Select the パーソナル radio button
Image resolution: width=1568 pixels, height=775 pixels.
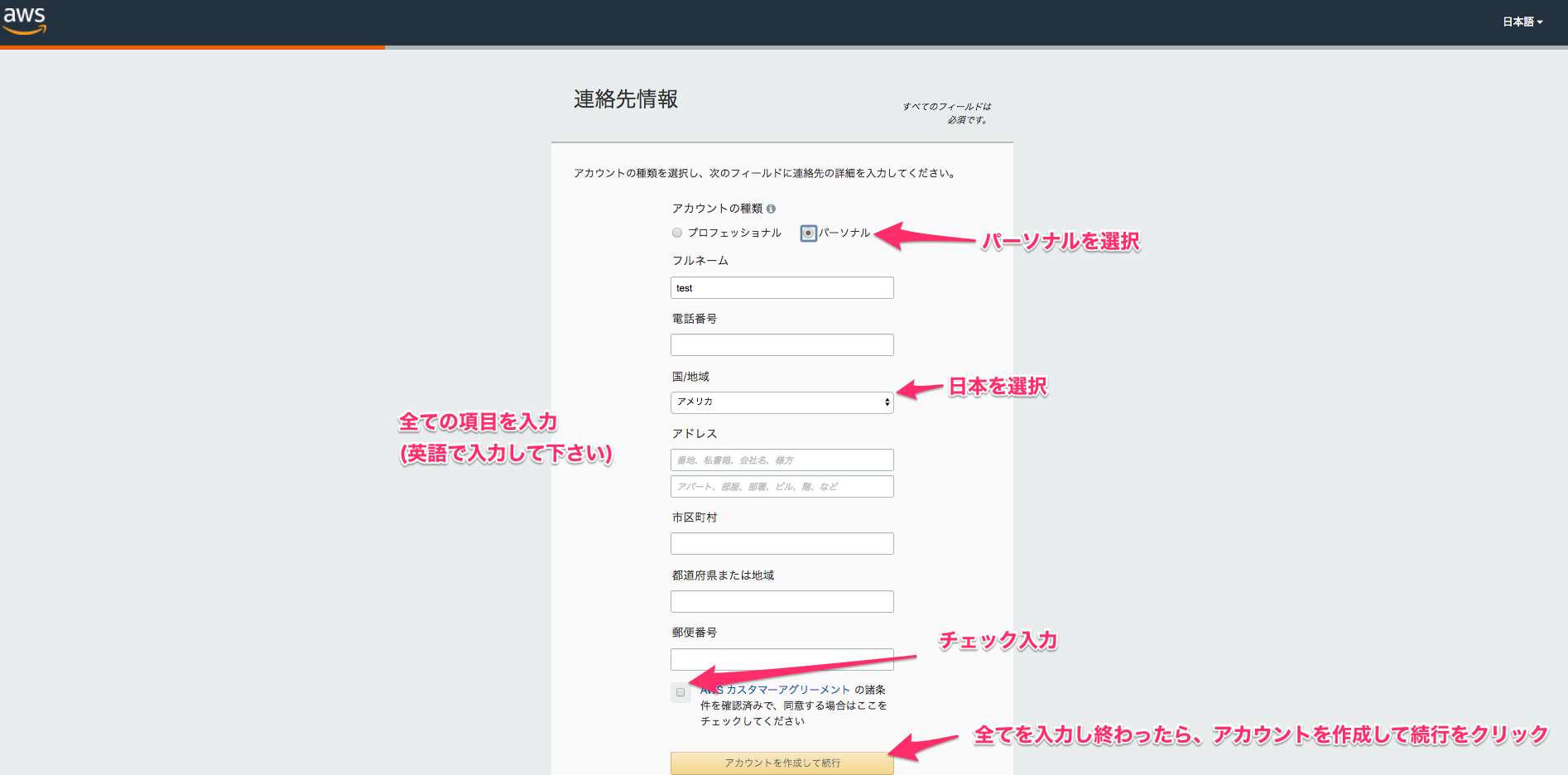(x=808, y=233)
